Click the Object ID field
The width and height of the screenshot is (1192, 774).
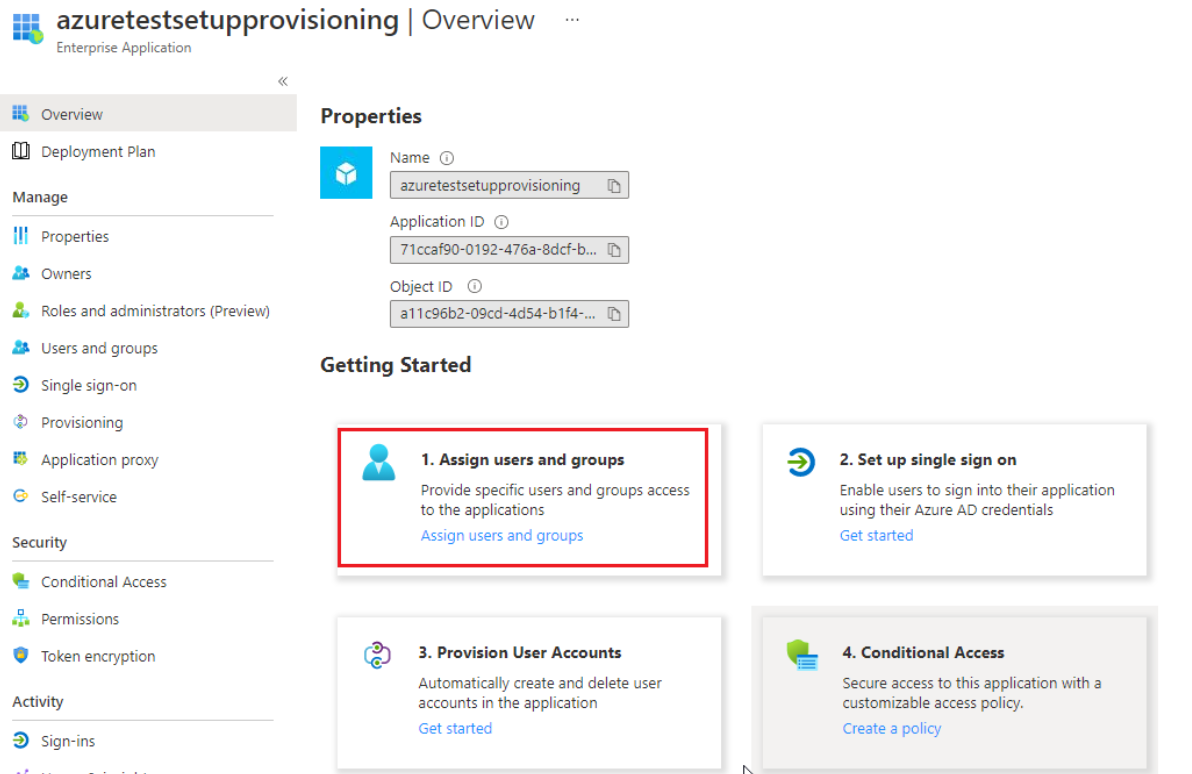click(509, 313)
